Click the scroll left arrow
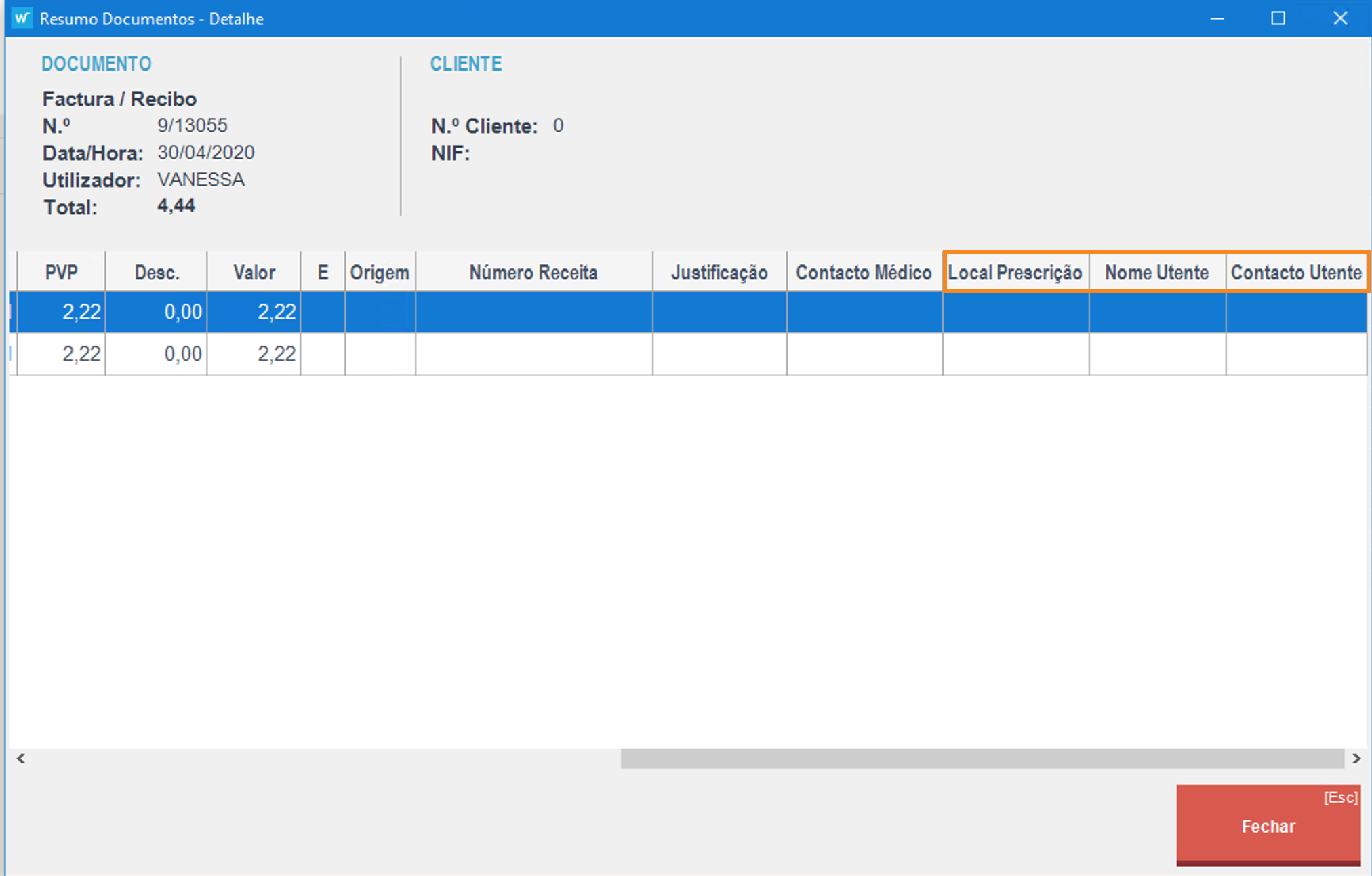1372x876 pixels. (21, 758)
